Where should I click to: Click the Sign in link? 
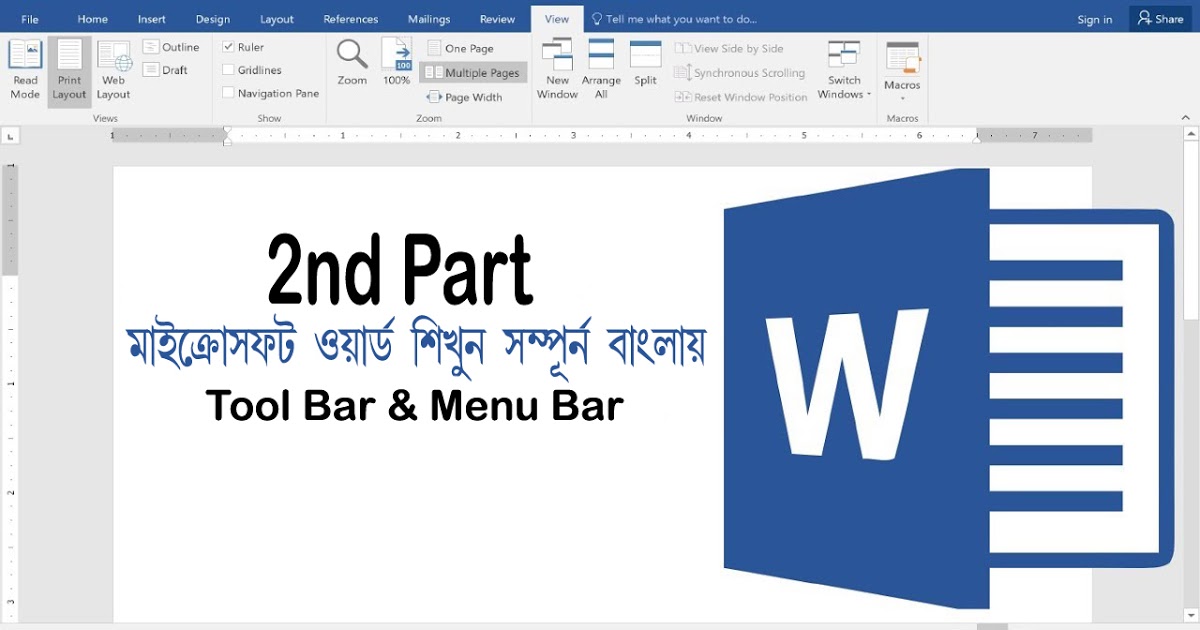pos(1094,19)
